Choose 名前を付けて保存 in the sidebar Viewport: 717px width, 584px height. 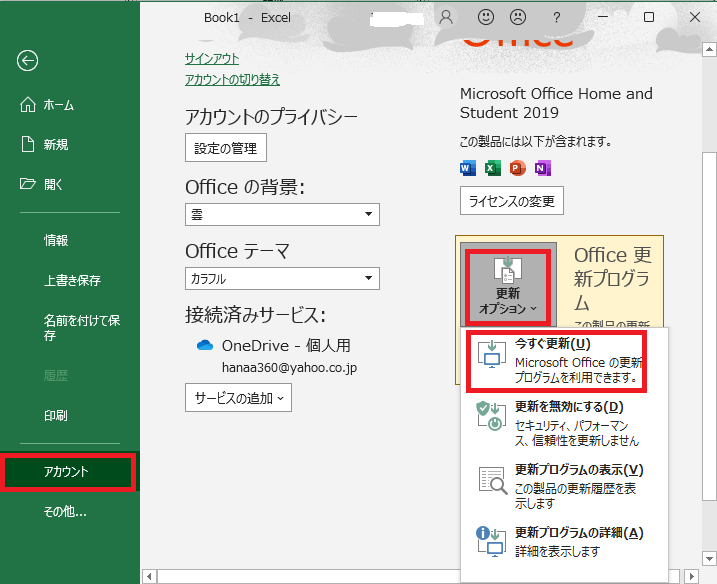[82, 327]
